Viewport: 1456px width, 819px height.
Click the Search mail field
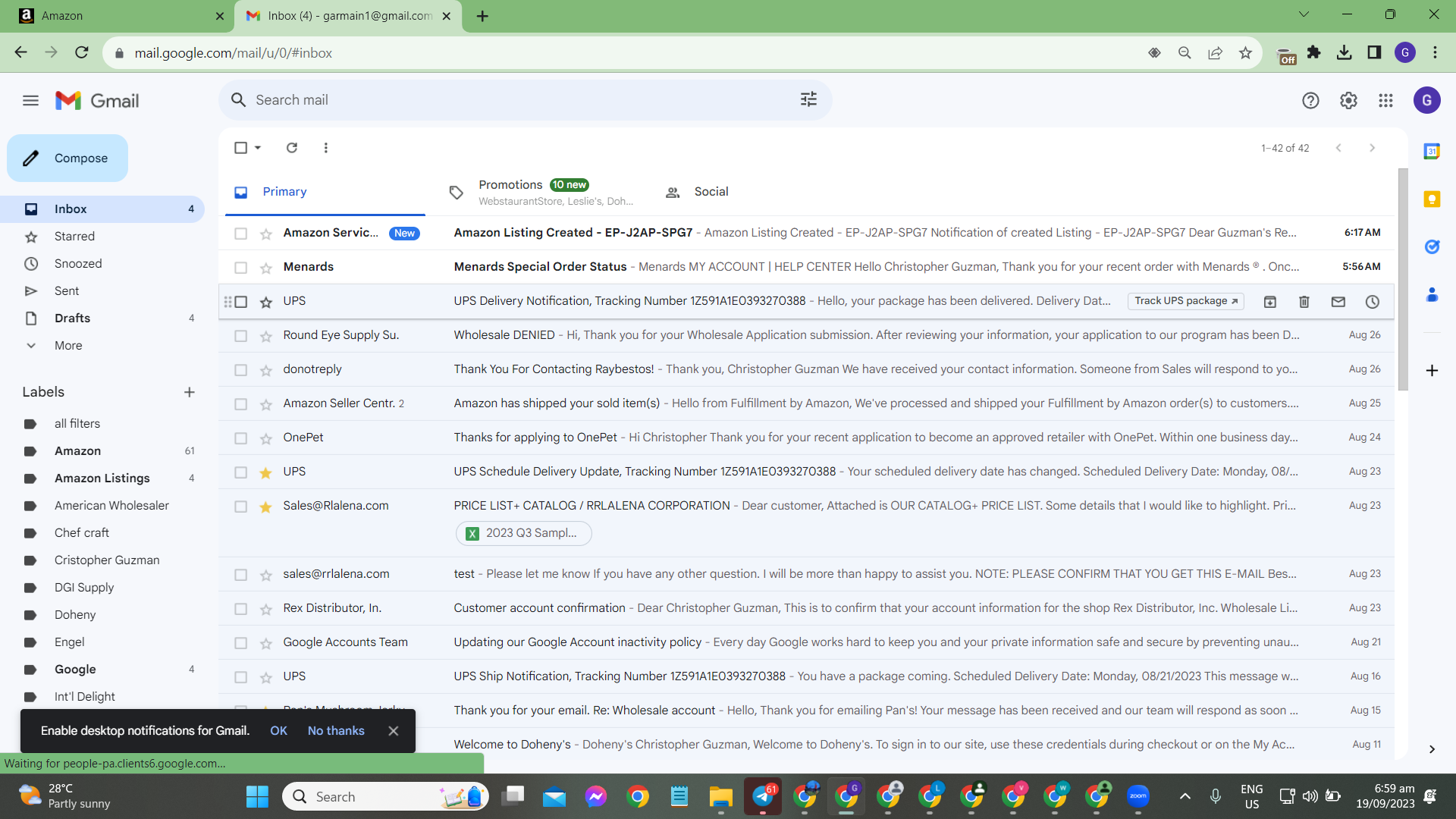click(525, 100)
